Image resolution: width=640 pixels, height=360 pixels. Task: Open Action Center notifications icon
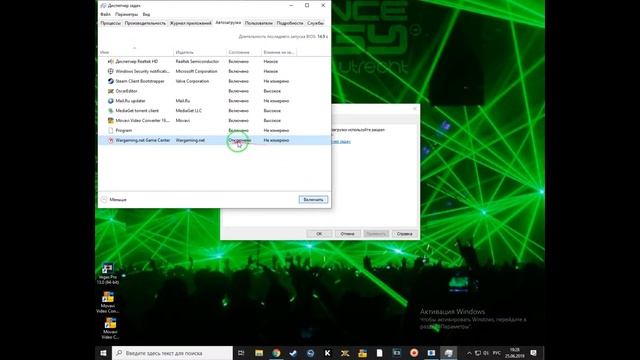pyautogui.click(x=533, y=353)
